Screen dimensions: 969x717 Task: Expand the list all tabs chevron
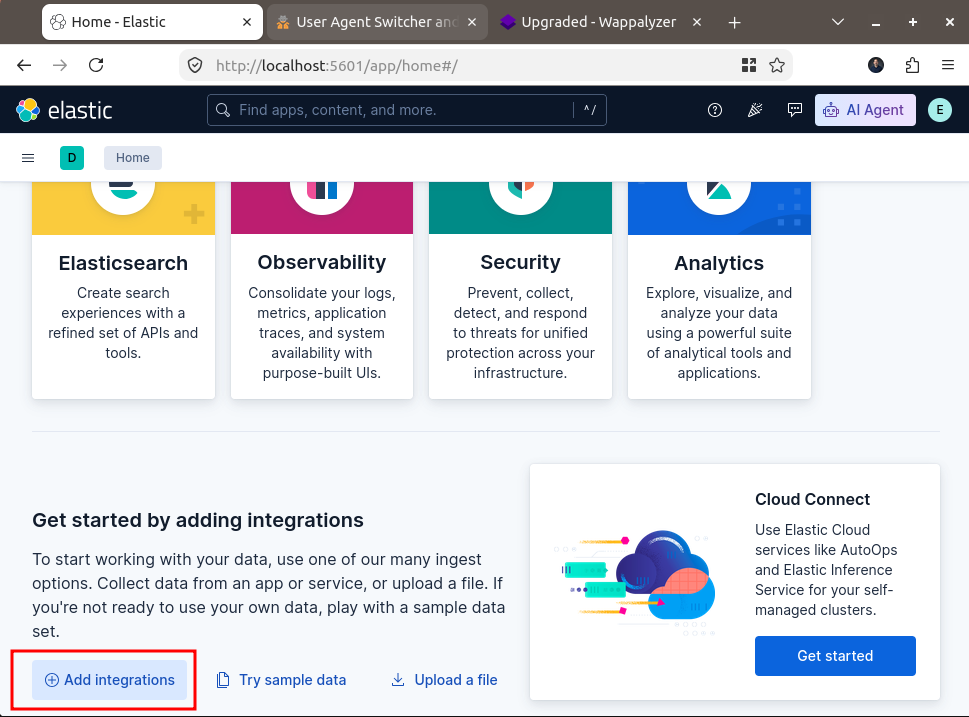(x=837, y=22)
